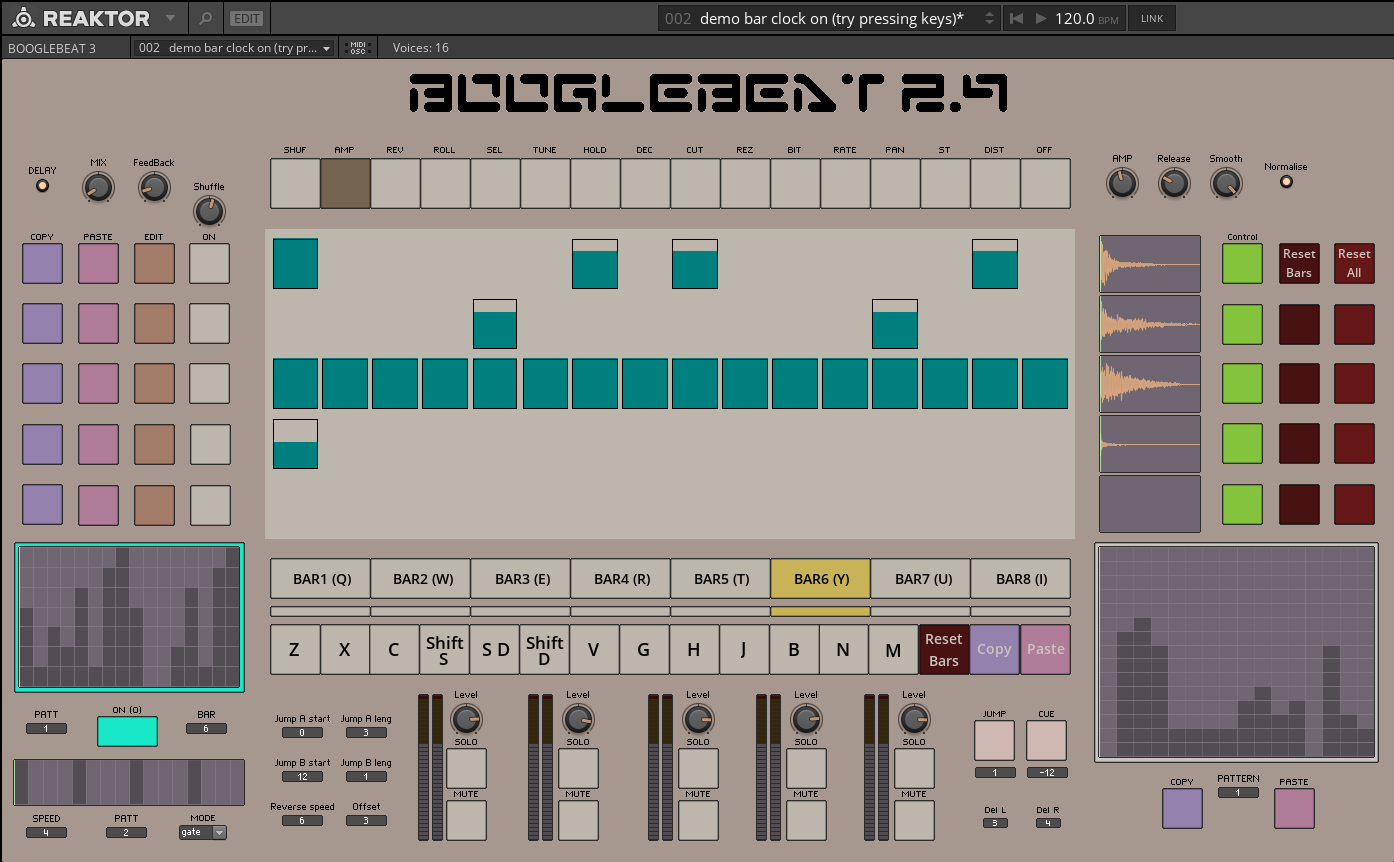This screenshot has height=862, width=1394.
Task: Click the top-row pink PASTE pad
Action: [x=99, y=264]
